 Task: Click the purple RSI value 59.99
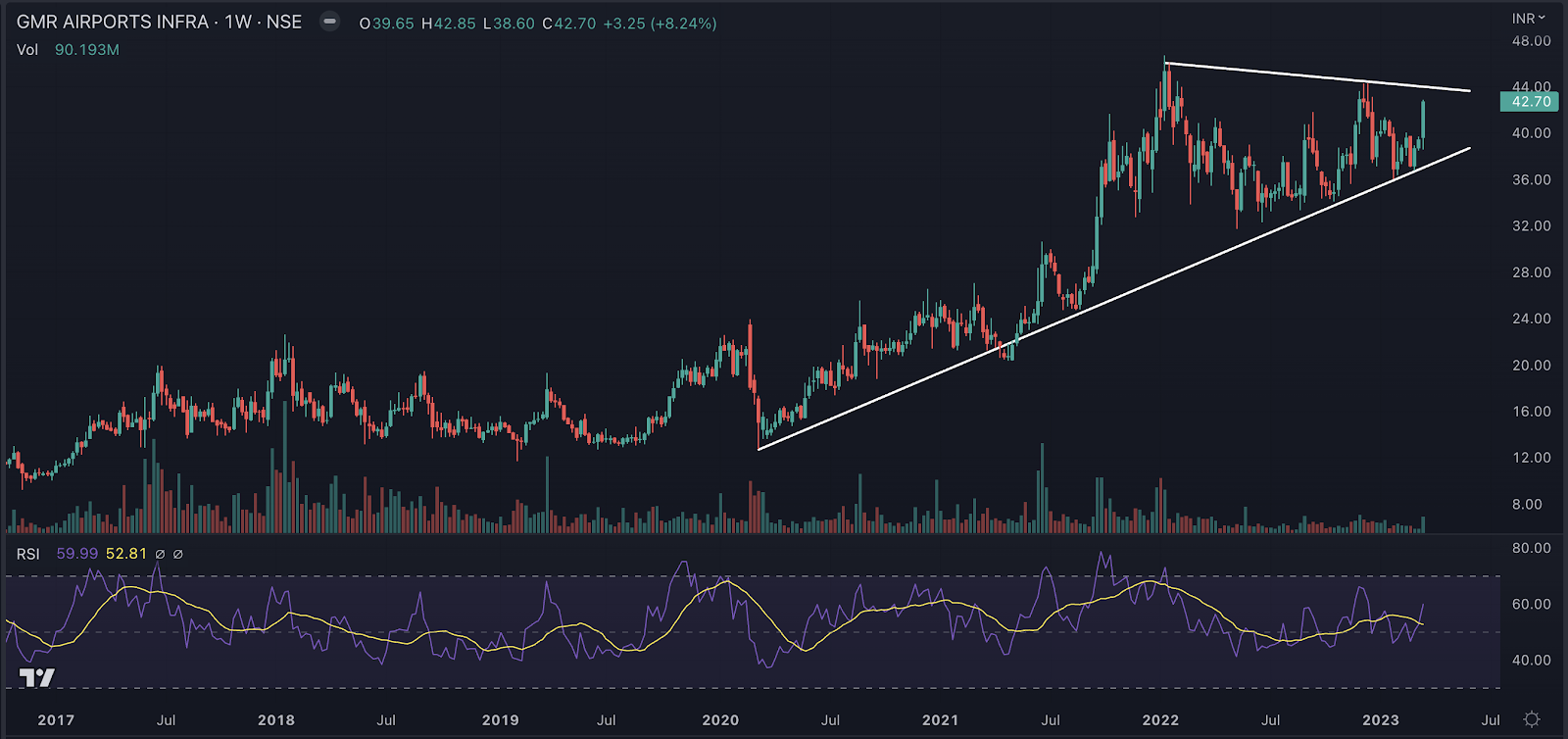coord(77,554)
